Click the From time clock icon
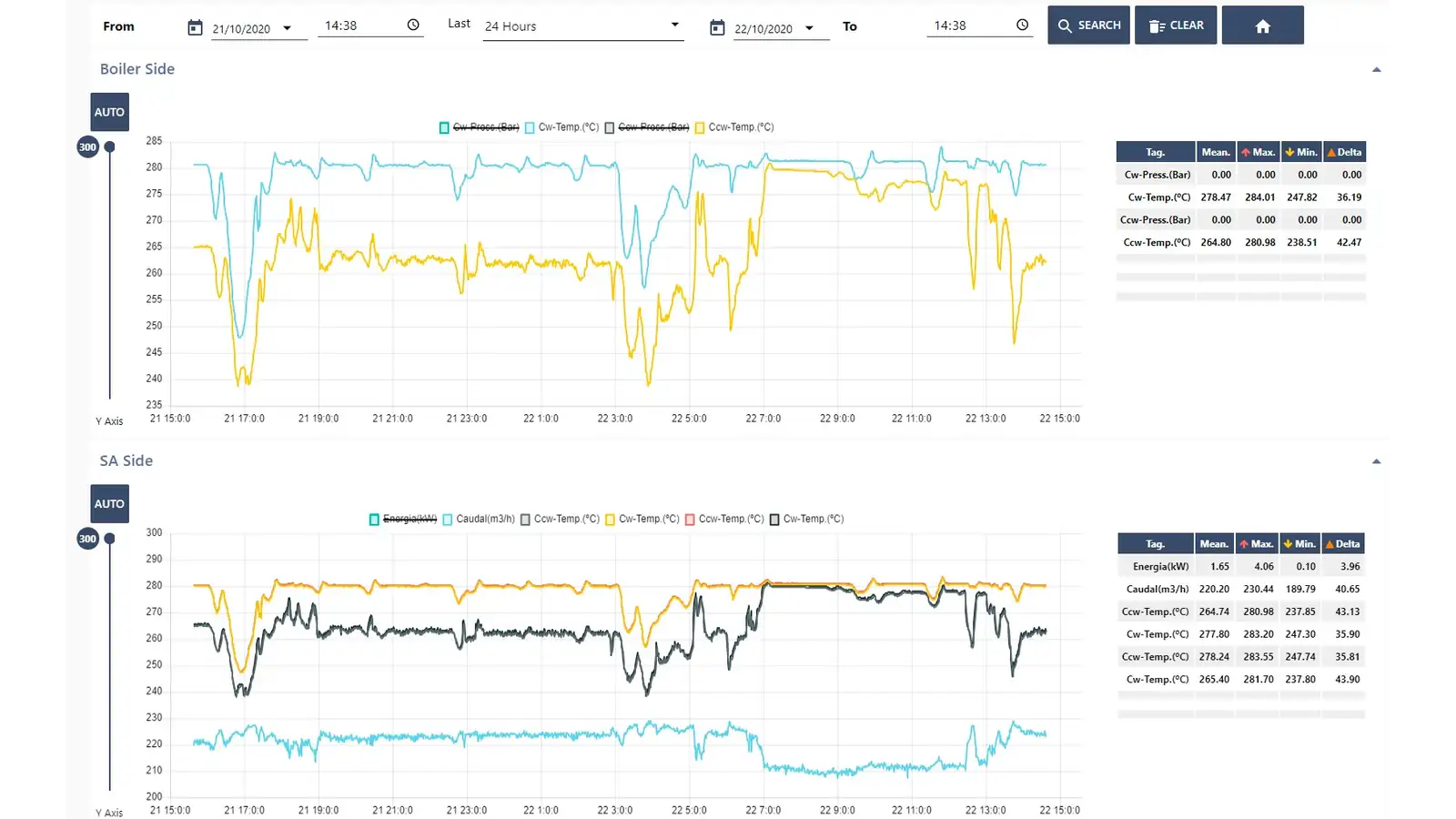Screen dimensions: 1456x819 (413, 25)
